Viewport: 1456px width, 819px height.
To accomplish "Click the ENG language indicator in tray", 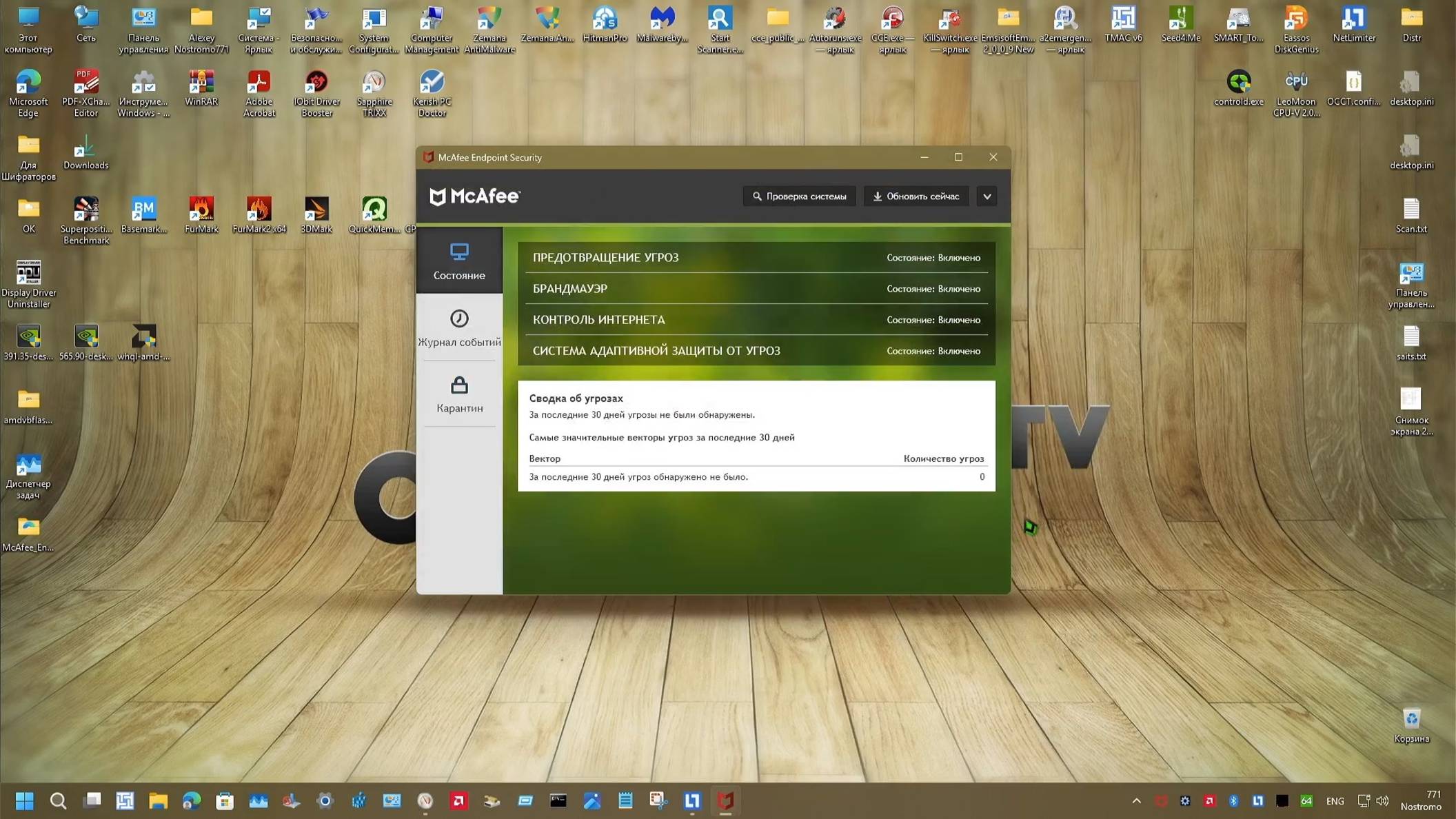I will [1335, 801].
